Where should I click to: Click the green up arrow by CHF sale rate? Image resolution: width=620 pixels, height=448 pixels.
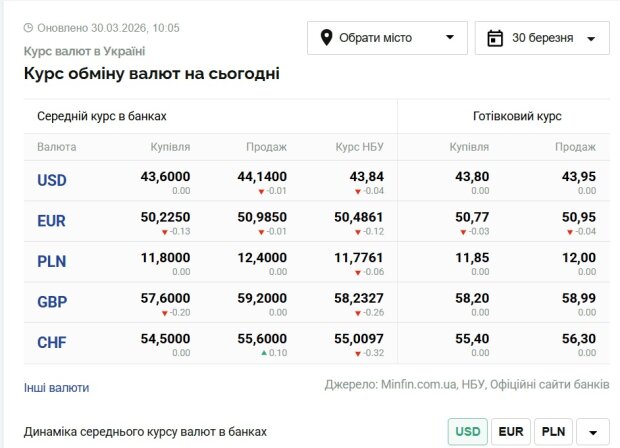pyautogui.click(x=263, y=353)
